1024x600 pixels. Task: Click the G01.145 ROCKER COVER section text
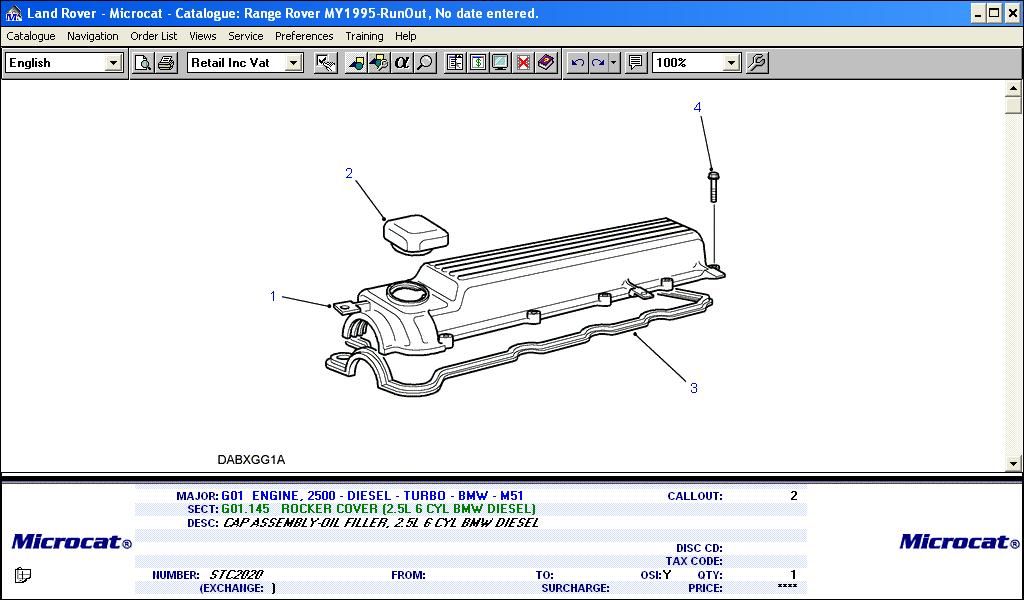pos(378,509)
